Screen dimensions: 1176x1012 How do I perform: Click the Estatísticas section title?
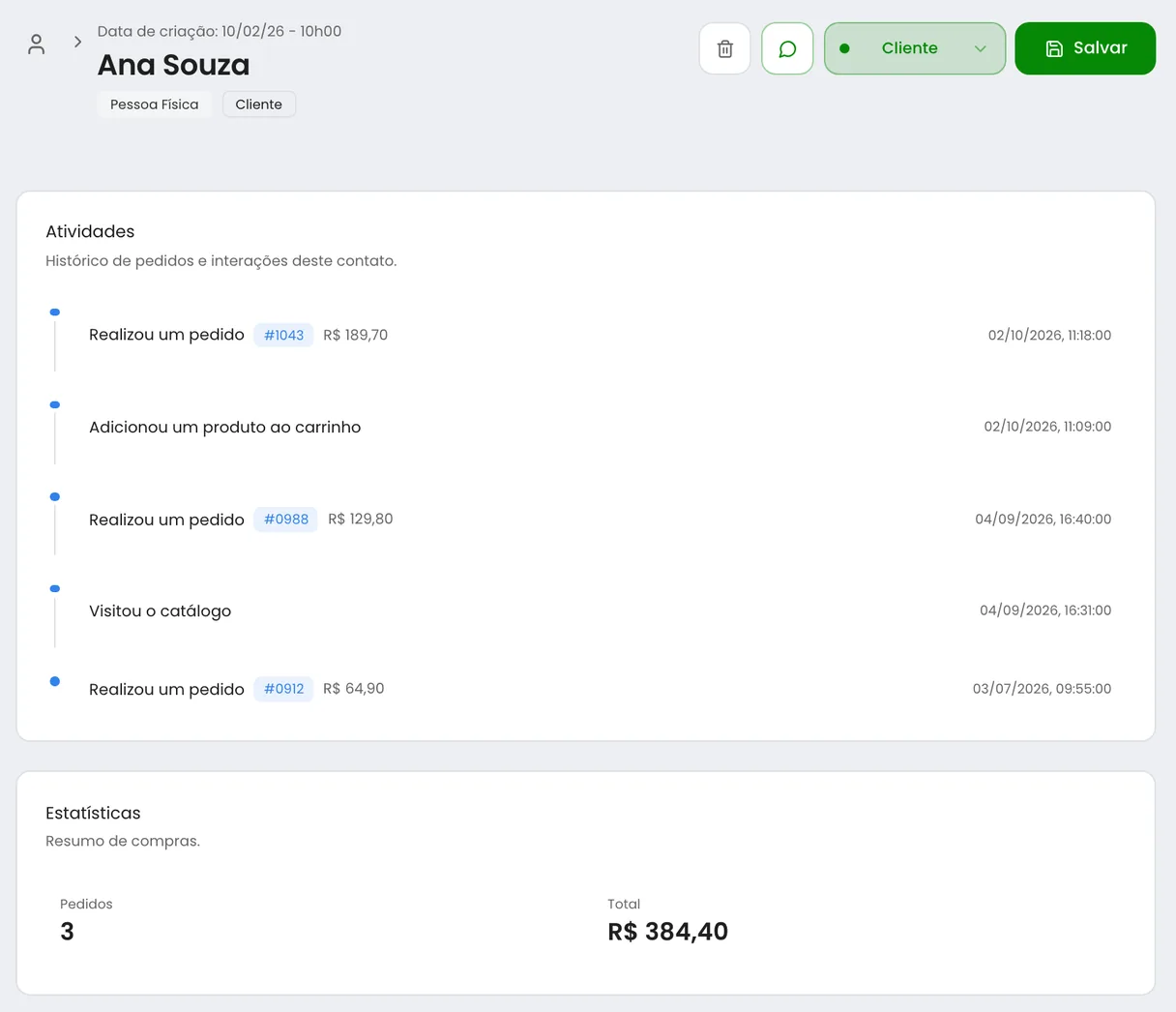(x=93, y=813)
